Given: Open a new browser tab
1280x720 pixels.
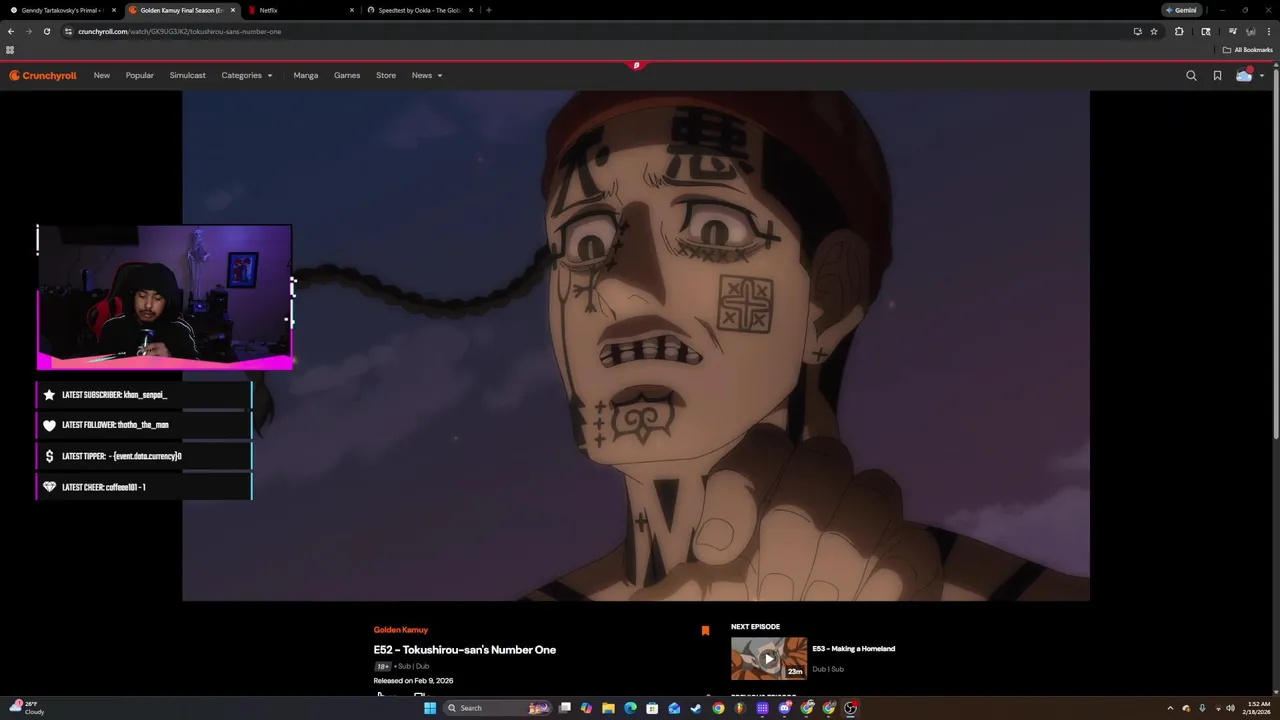Looking at the screenshot, I should (488, 10).
